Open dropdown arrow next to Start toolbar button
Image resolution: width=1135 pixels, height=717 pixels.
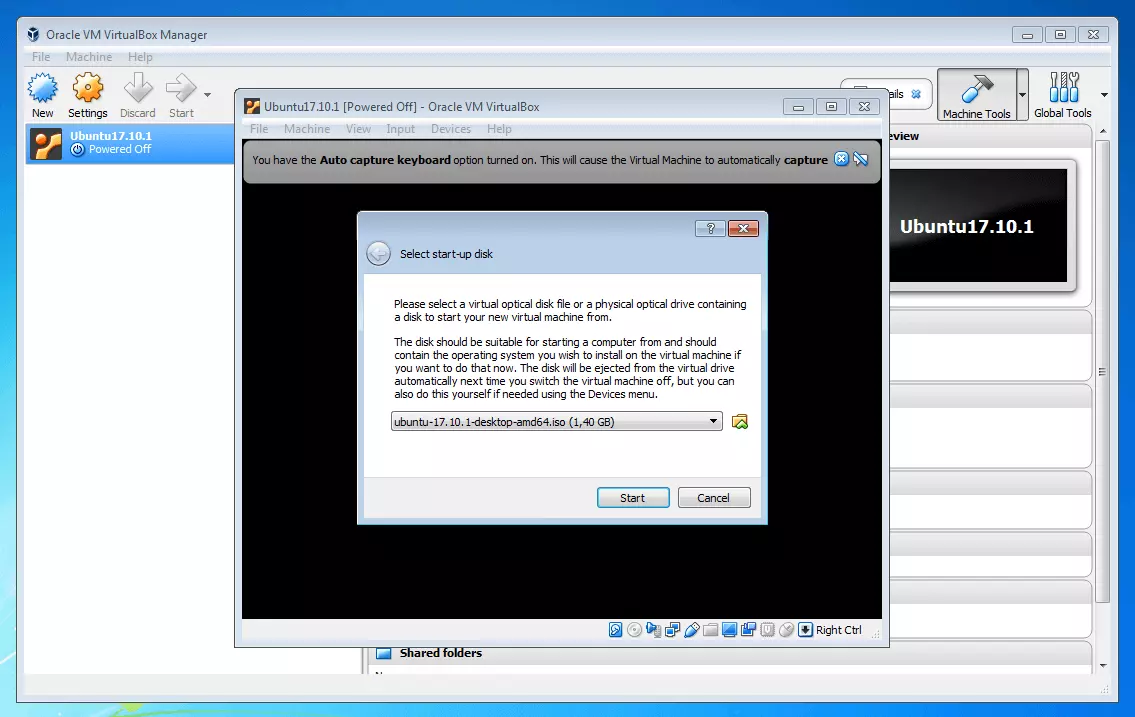click(207, 95)
